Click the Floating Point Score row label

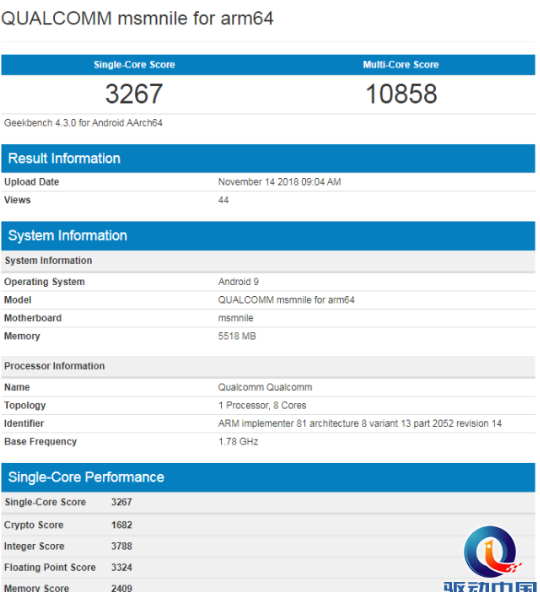tap(50, 567)
